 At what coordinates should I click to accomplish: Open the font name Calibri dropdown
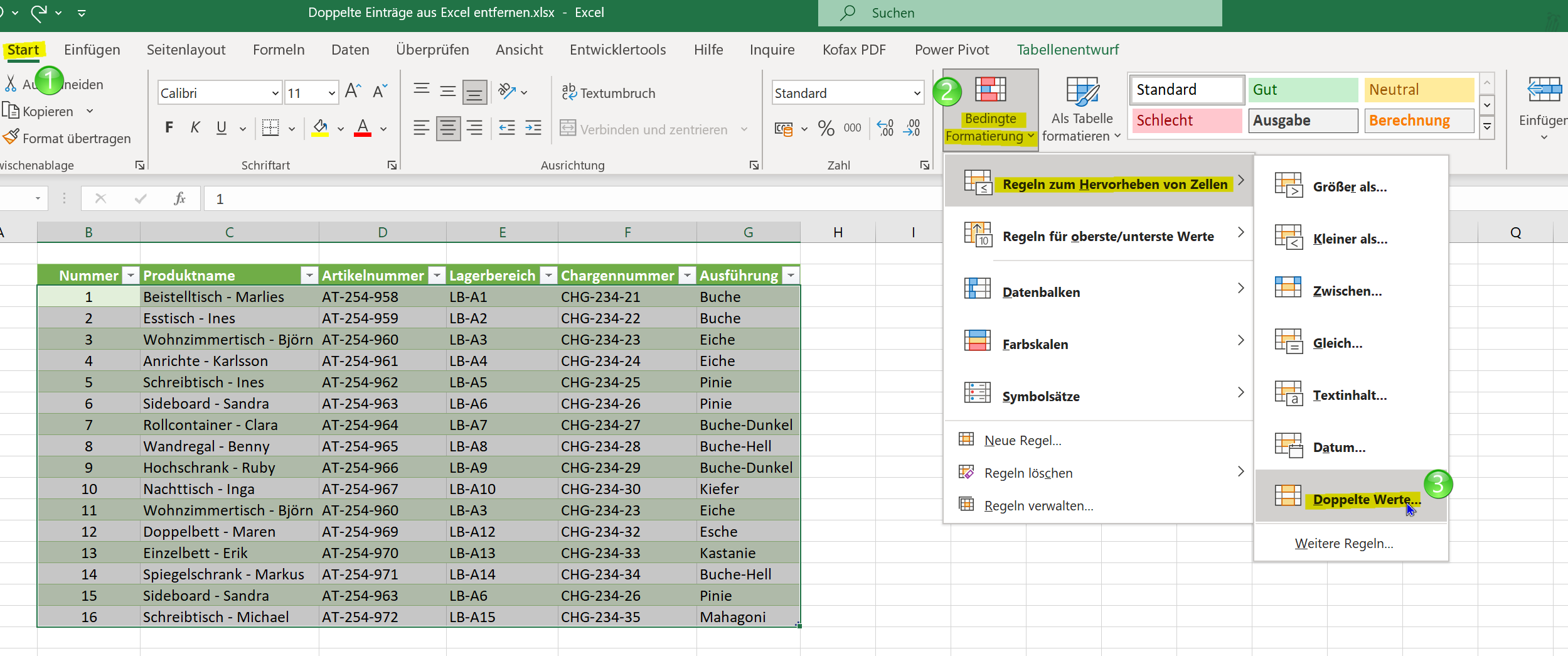tap(275, 93)
